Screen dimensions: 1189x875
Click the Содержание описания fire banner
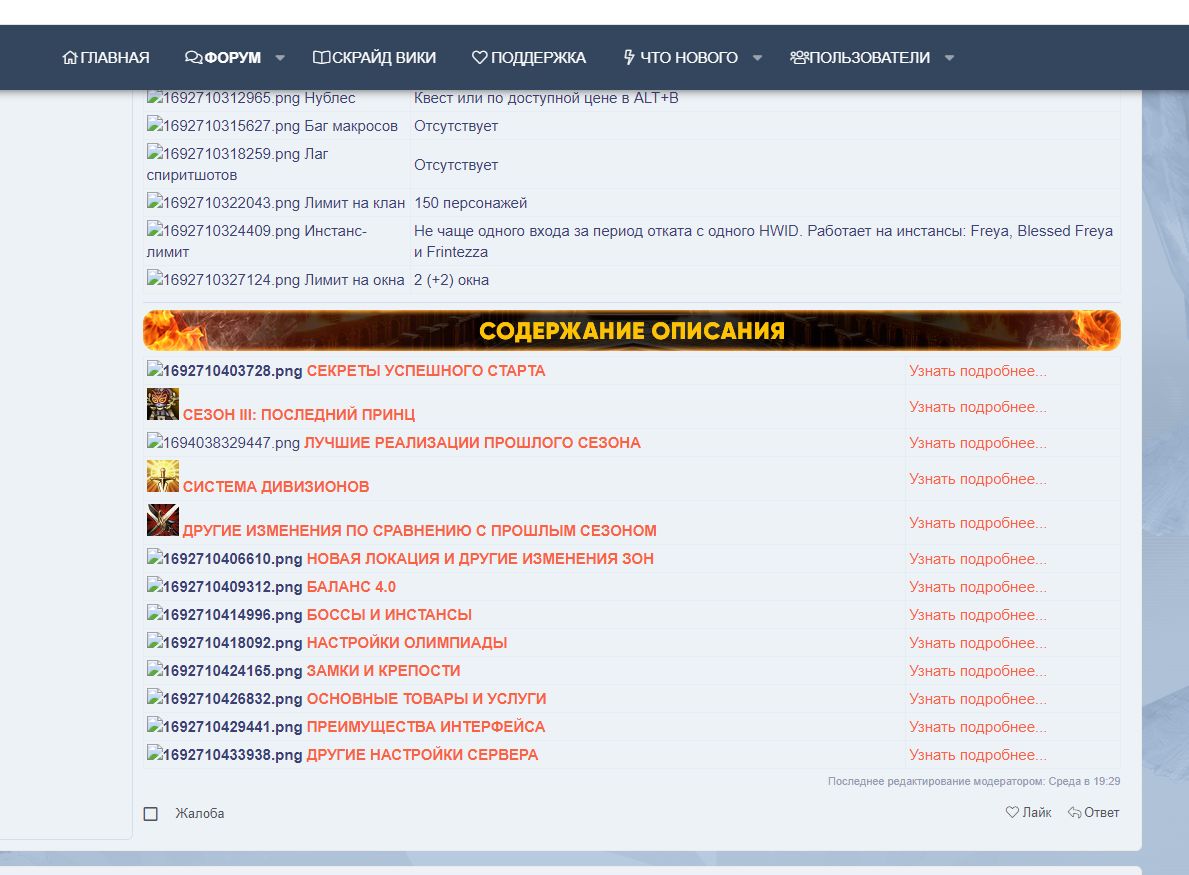(631, 331)
